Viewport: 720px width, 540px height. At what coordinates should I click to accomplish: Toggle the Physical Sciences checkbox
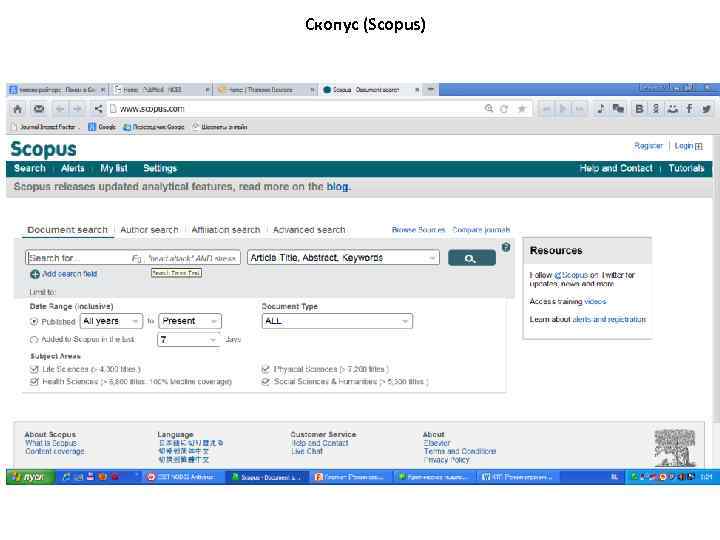pos(265,369)
